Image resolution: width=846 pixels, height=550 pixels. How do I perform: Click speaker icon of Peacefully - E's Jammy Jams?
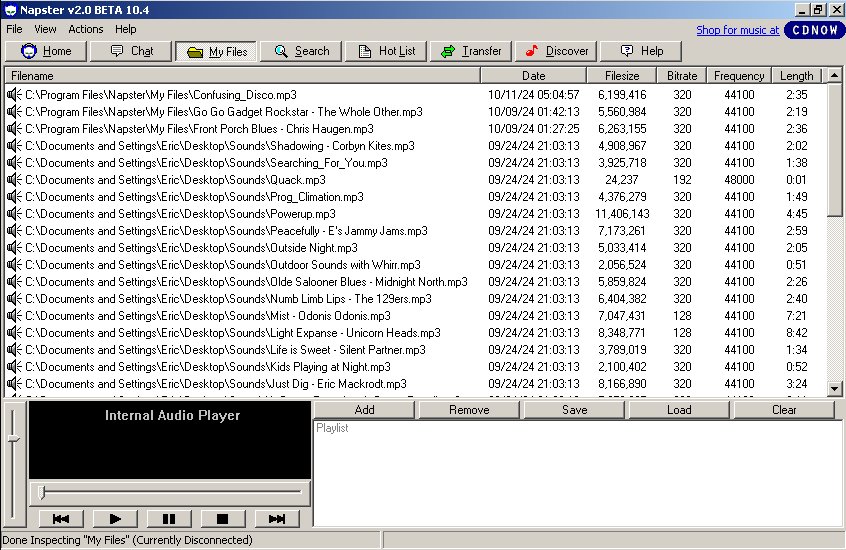point(15,231)
